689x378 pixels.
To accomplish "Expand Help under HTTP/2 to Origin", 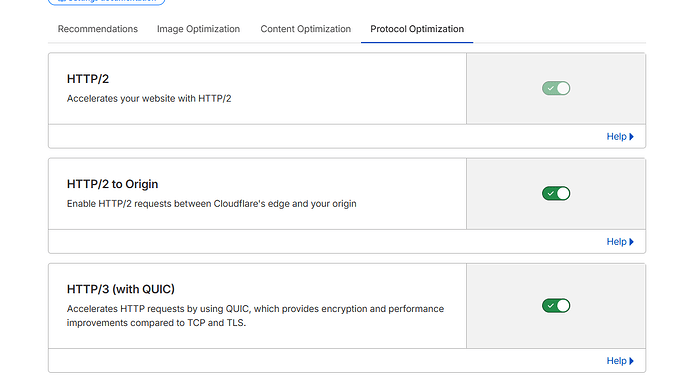I will pyautogui.click(x=620, y=242).
